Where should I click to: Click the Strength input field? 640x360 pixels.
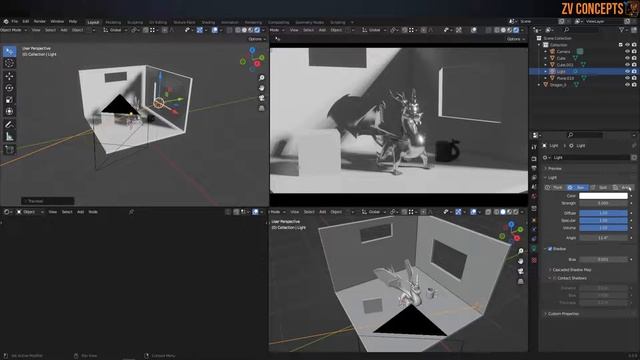pos(603,204)
